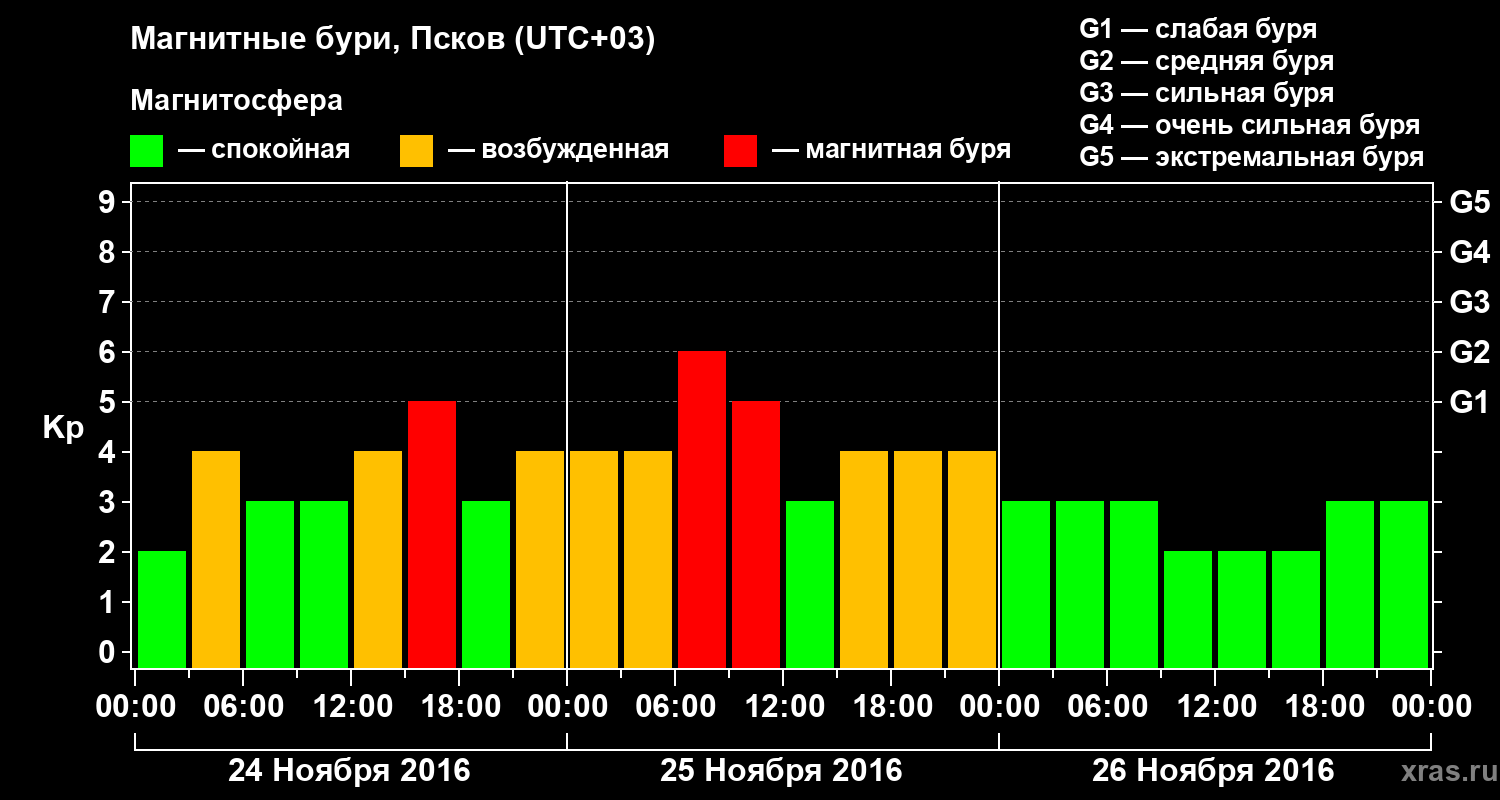The image size is (1500, 800).
Task: Click the 'Магнитосфера' heading
Action: [237, 101]
